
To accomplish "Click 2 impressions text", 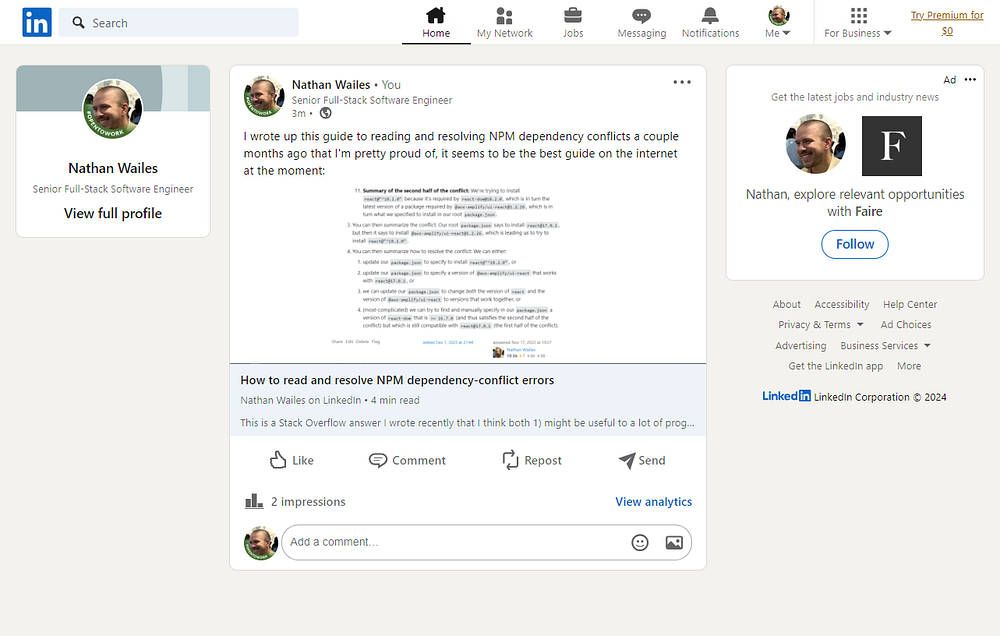I will point(308,502).
